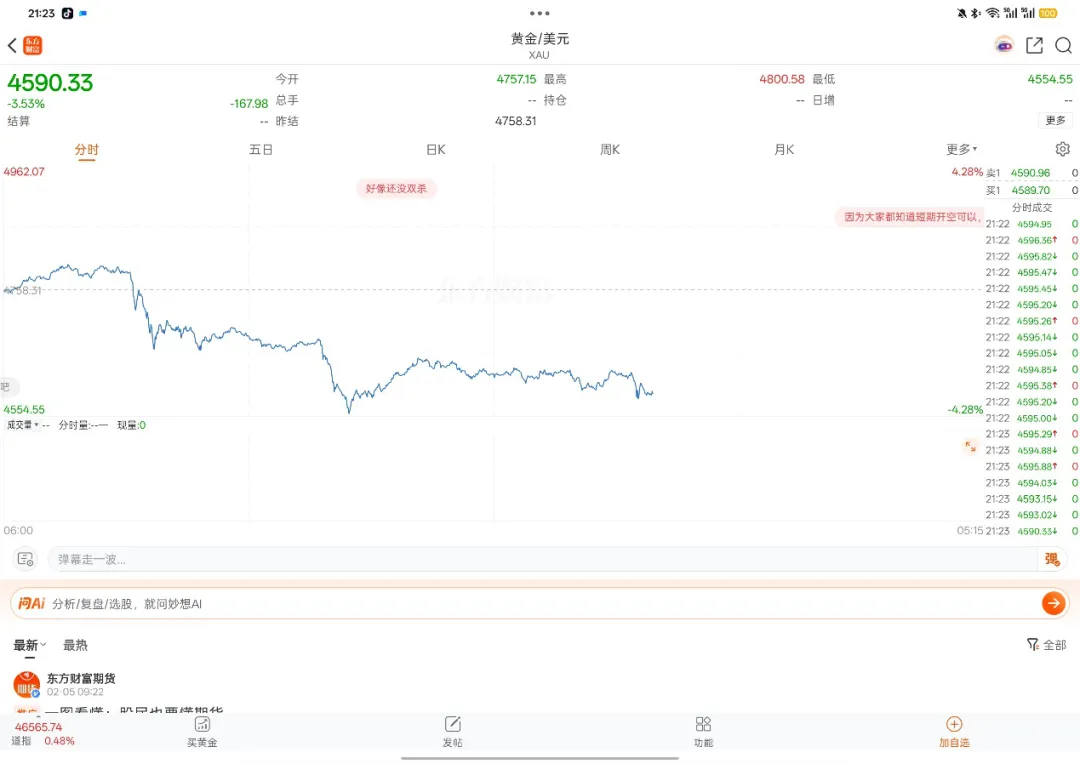
Task: Expand the 最新 sort dropdown
Action: (x=30, y=645)
